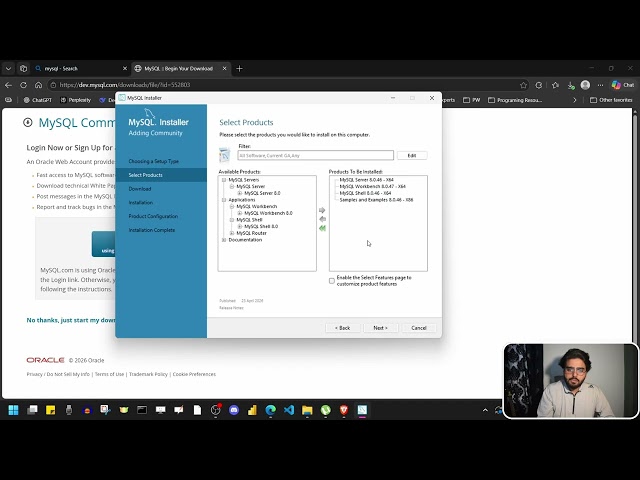Open the Windows Start menu
Screen dimensions: 640x480
pyautogui.click(x=13, y=410)
